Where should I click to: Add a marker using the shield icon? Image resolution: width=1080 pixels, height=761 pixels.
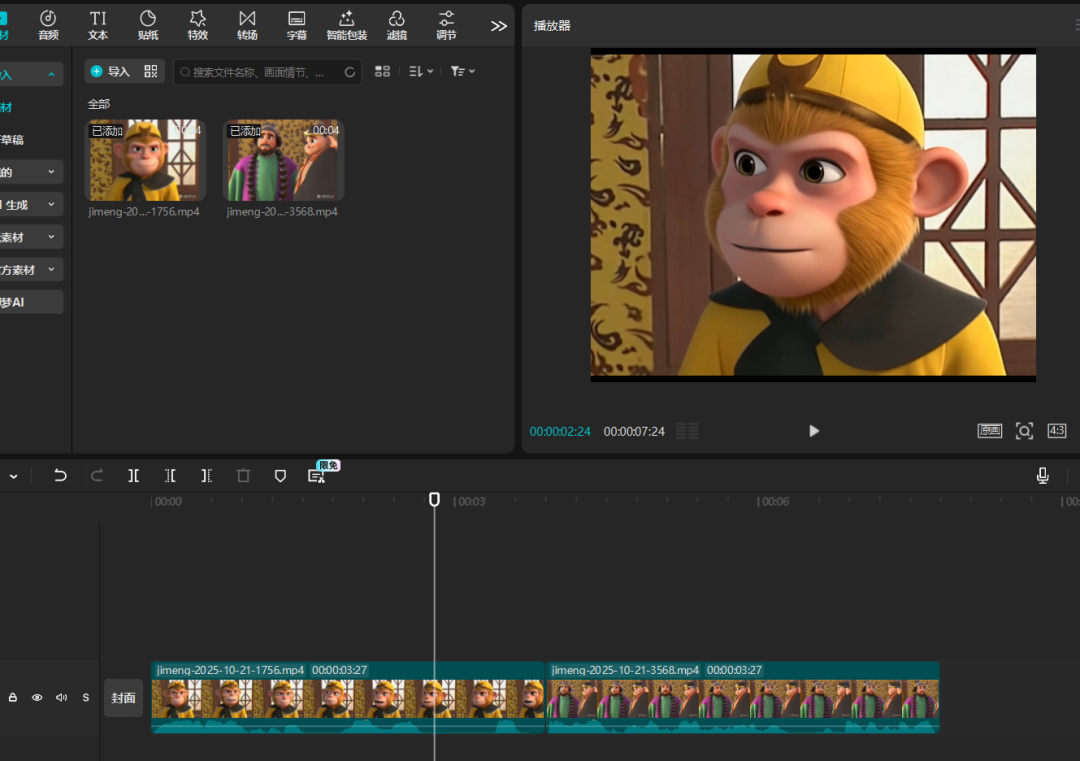(x=280, y=476)
